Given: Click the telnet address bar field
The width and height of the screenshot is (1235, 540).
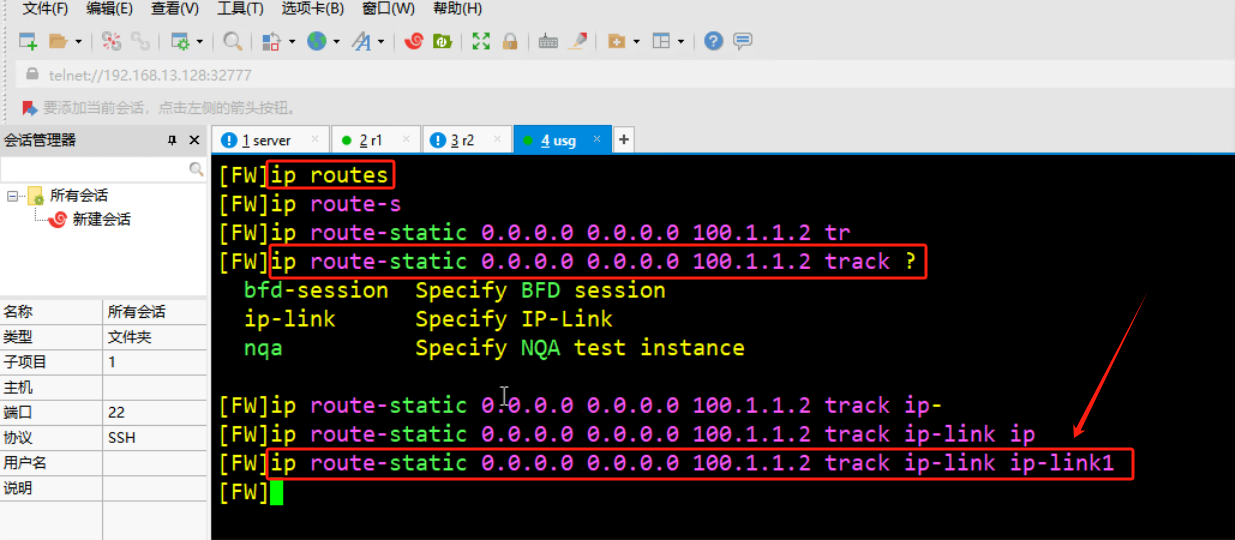Looking at the screenshot, I should point(625,74).
